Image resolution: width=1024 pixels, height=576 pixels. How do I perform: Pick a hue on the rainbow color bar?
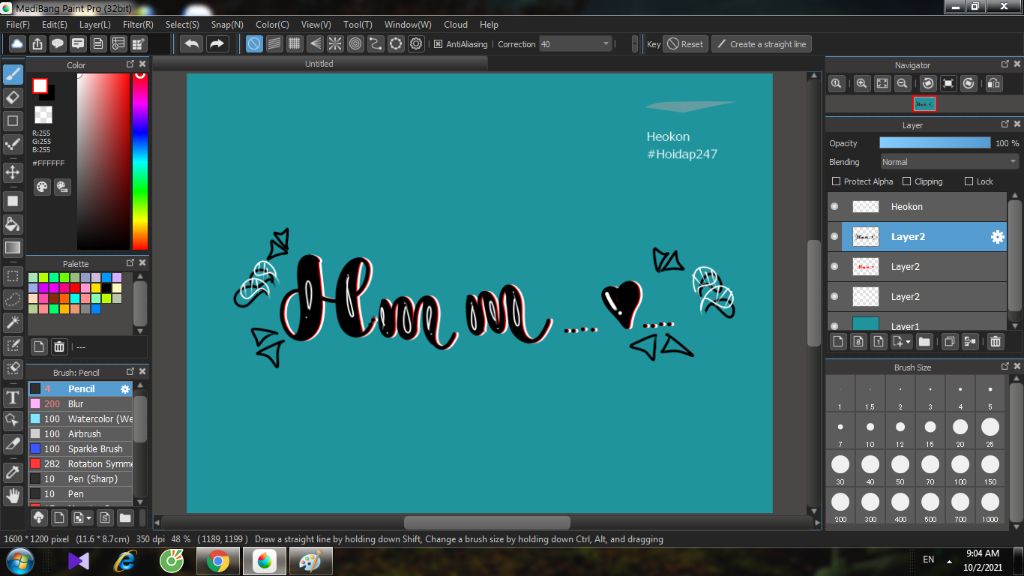click(x=140, y=161)
